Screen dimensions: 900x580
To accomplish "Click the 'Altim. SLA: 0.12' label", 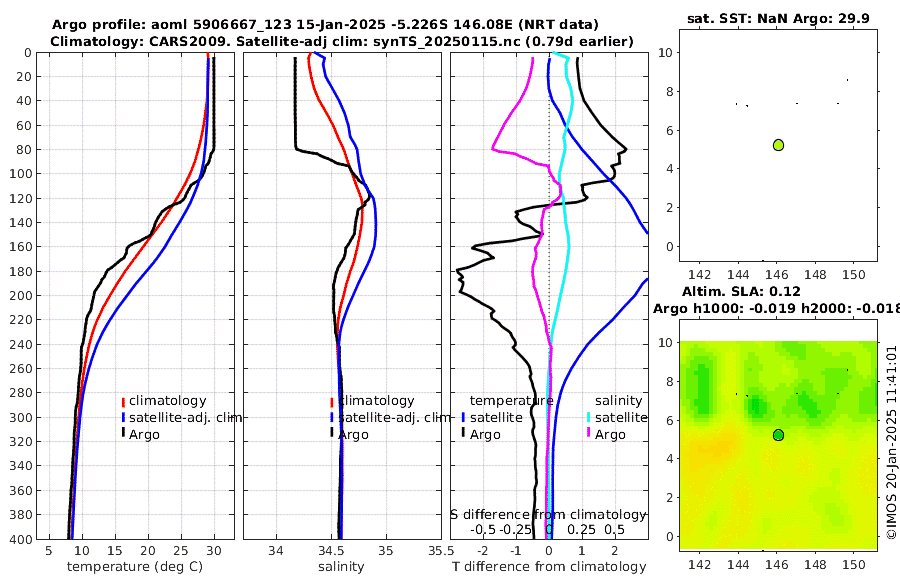I will 741,291.
